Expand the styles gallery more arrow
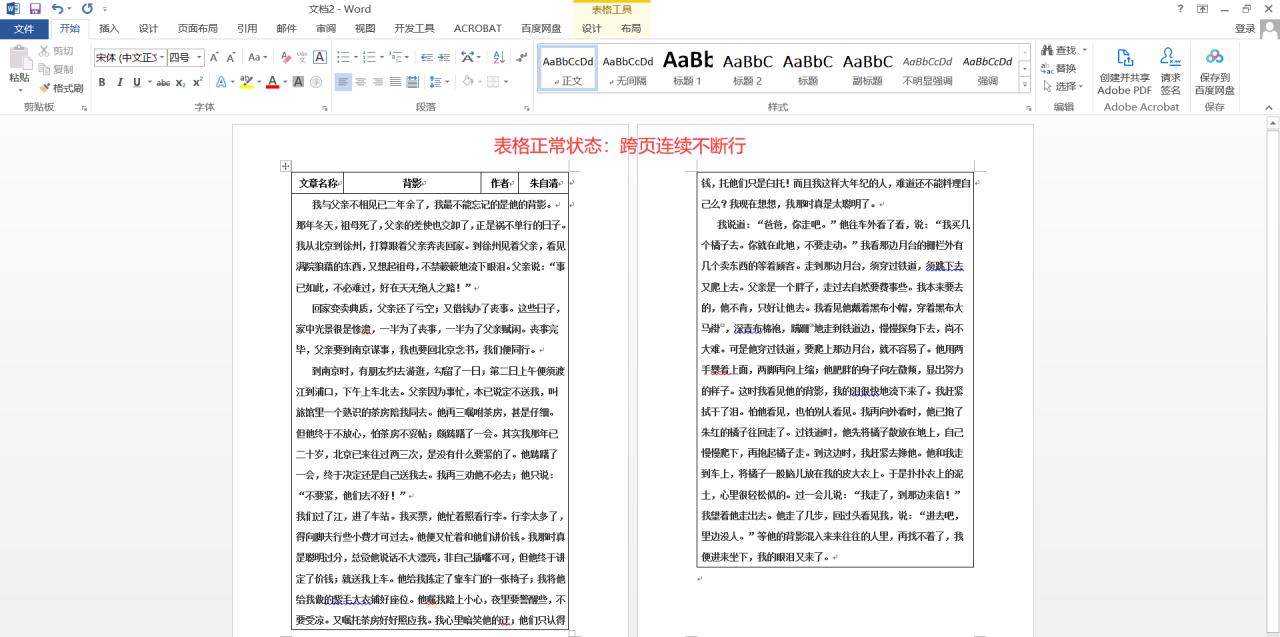 click(1025, 83)
